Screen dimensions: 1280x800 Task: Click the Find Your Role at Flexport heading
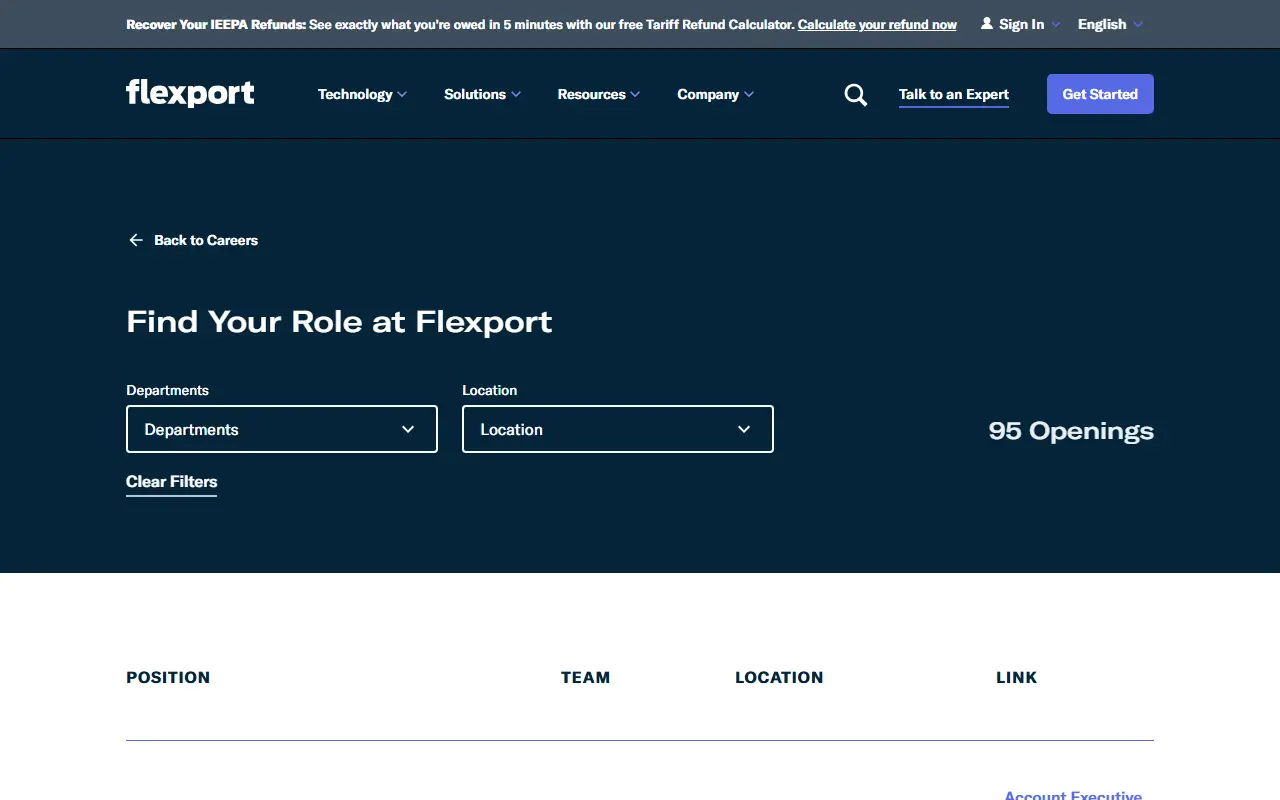coord(339,322)
